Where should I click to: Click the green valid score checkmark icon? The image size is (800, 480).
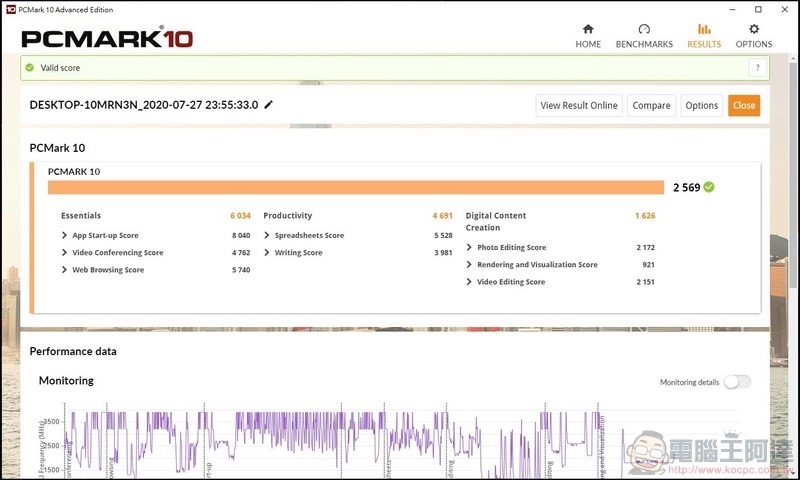(30, 68)
